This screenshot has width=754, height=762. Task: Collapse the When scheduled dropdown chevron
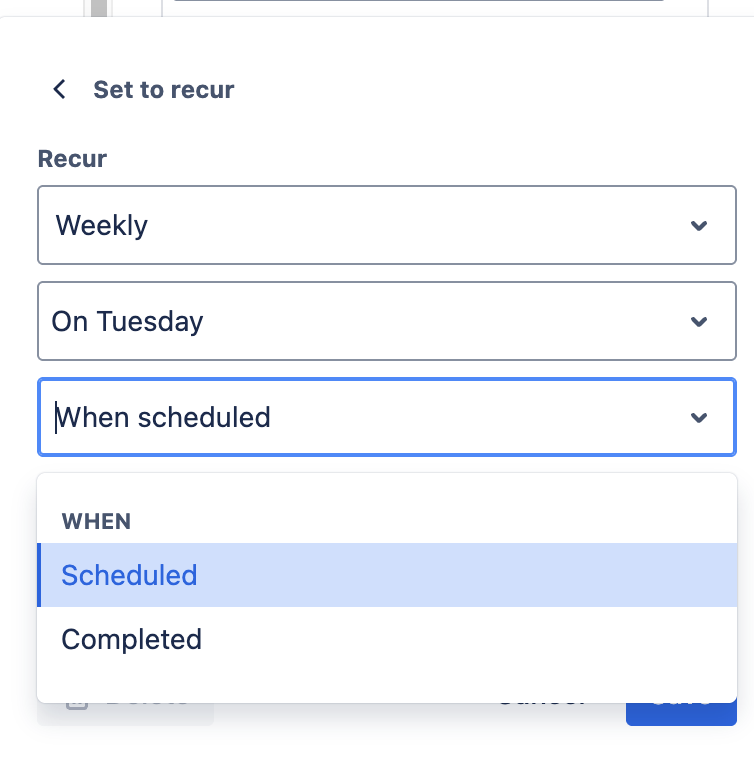(x=699, y=418)
